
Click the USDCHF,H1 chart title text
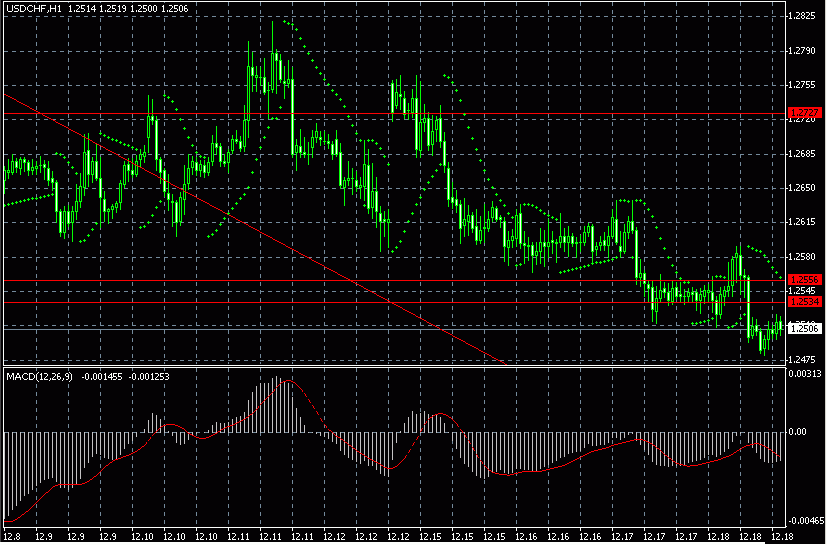click(x=33, y=9)
